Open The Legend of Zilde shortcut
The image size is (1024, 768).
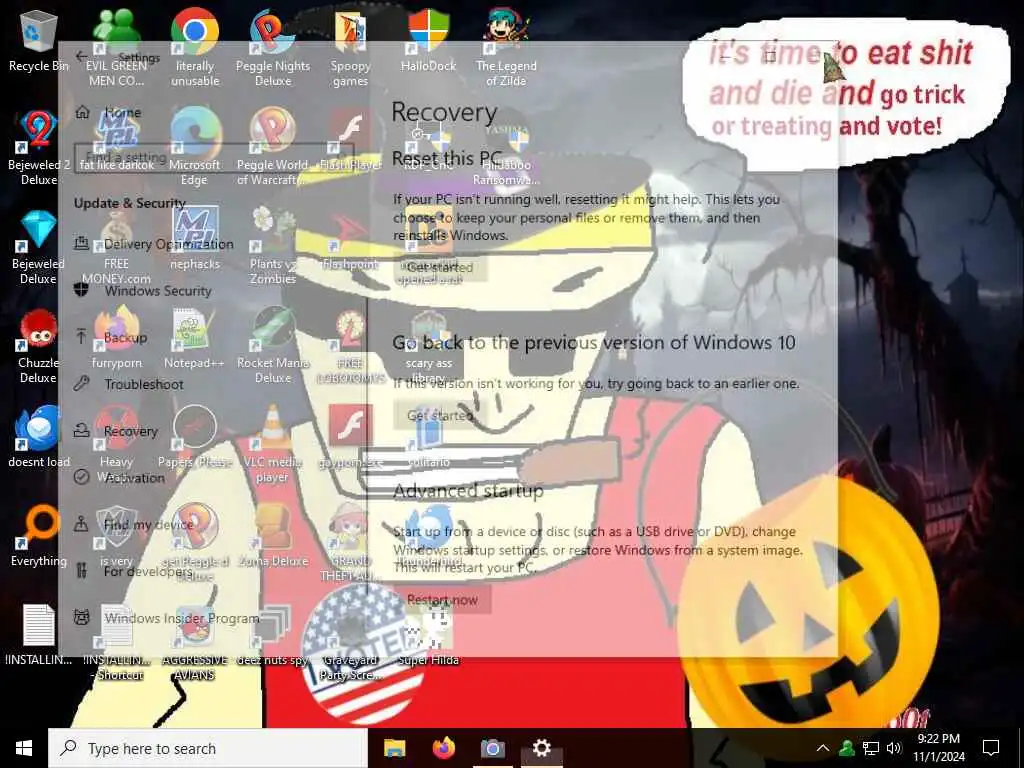tap(506, 48)
